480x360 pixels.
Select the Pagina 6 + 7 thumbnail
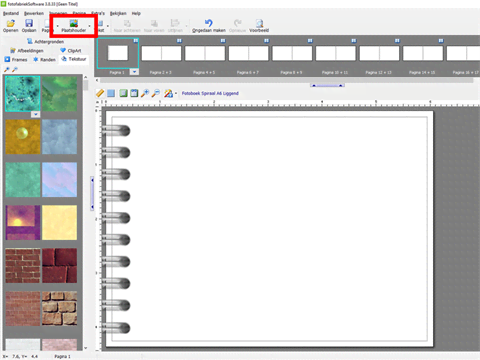248,53
